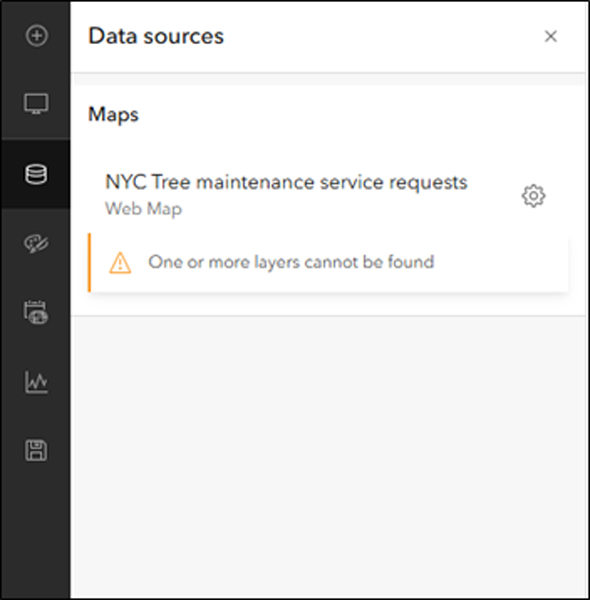Select the View monitor icon in sidebar
The width and height of the screenshot is (590, 600).
(36, 104)
